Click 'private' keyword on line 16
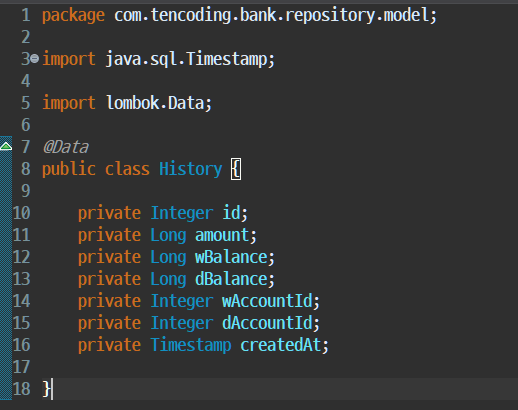The height and width of the screenshot is (410, 518). (x=109, y=345)
